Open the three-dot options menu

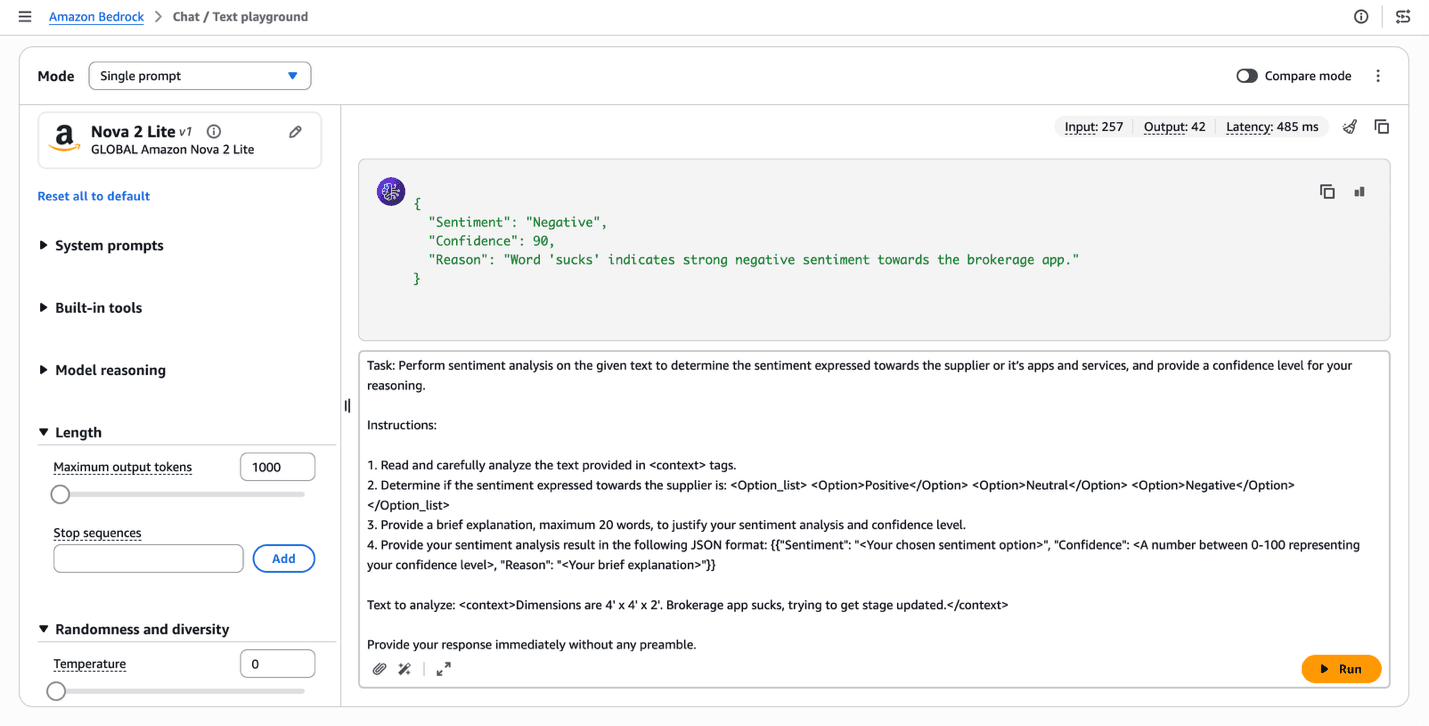(1378, 76)
